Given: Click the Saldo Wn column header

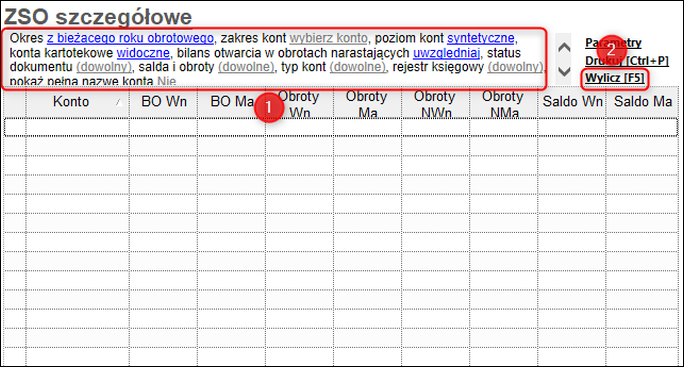Looking at the screenshot, I should [x=572, y=102].
